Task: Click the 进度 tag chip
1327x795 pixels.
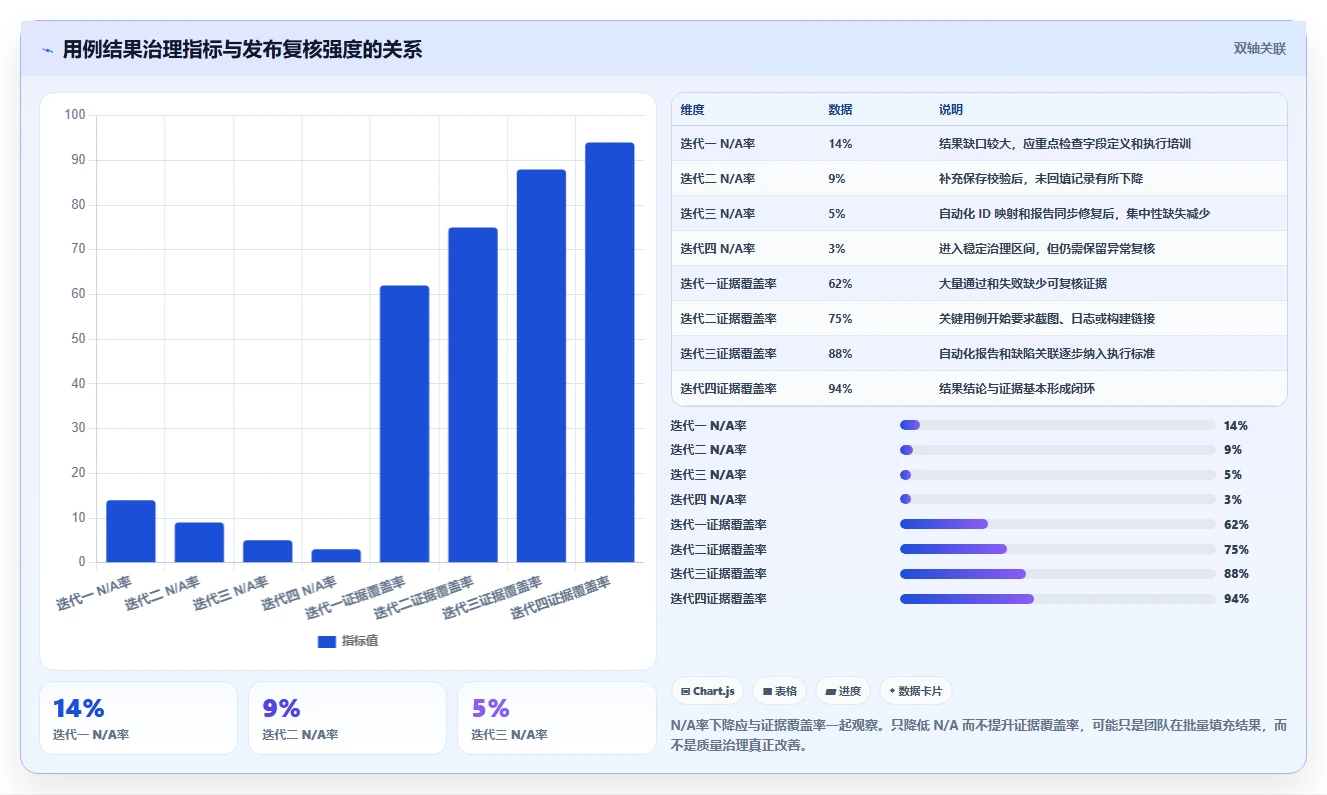Action: 843,691
